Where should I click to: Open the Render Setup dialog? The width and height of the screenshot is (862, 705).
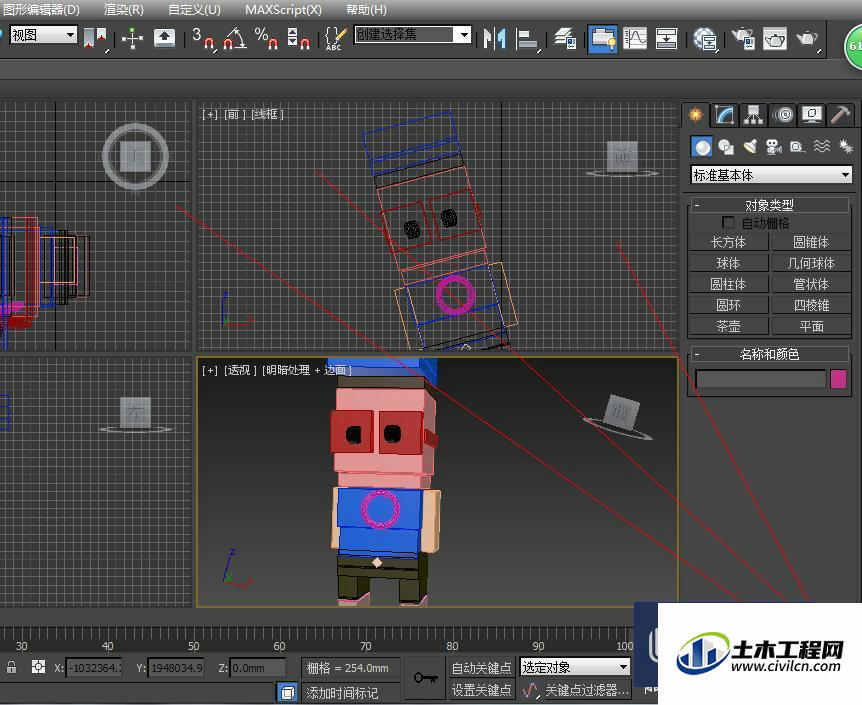point(743,39)
